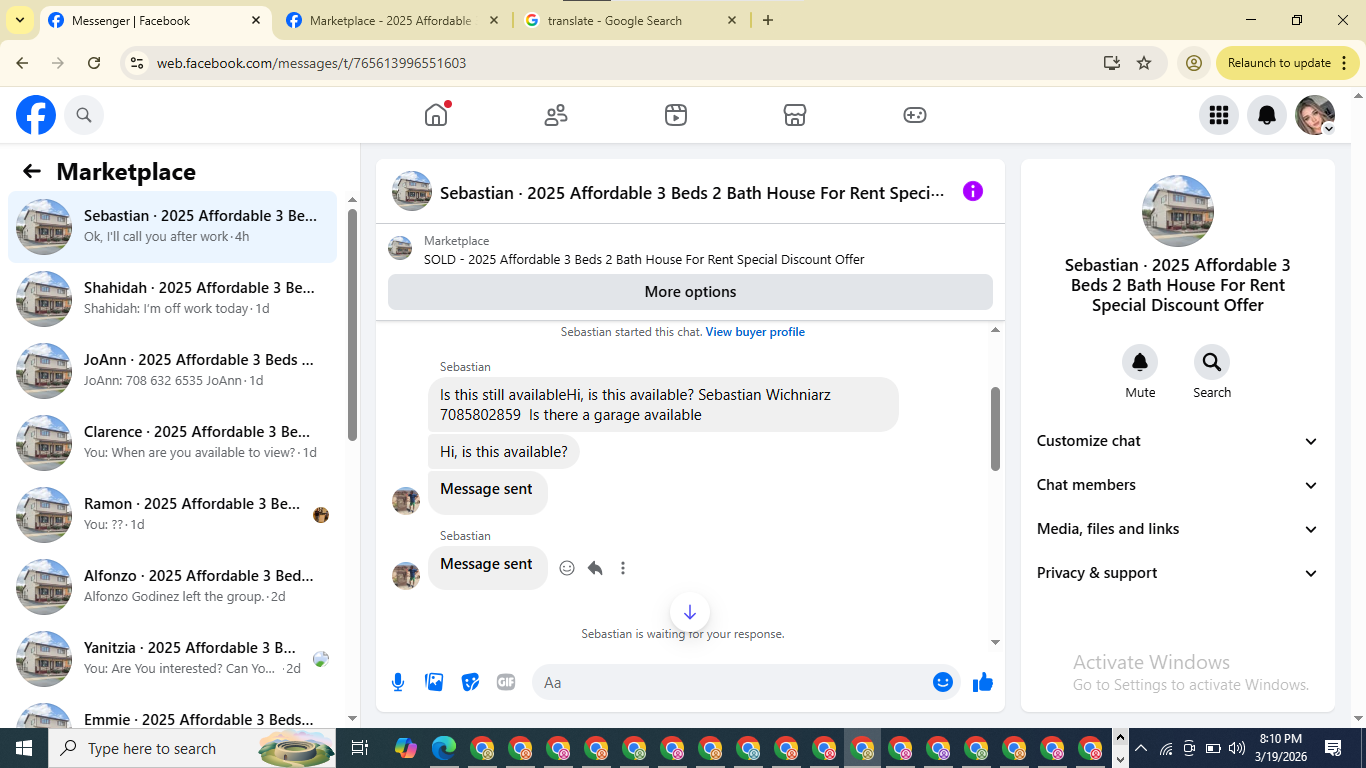Screen dimensions: 1366x768
Task: Click the address bar URL
Action: click(x=311, y=63)
